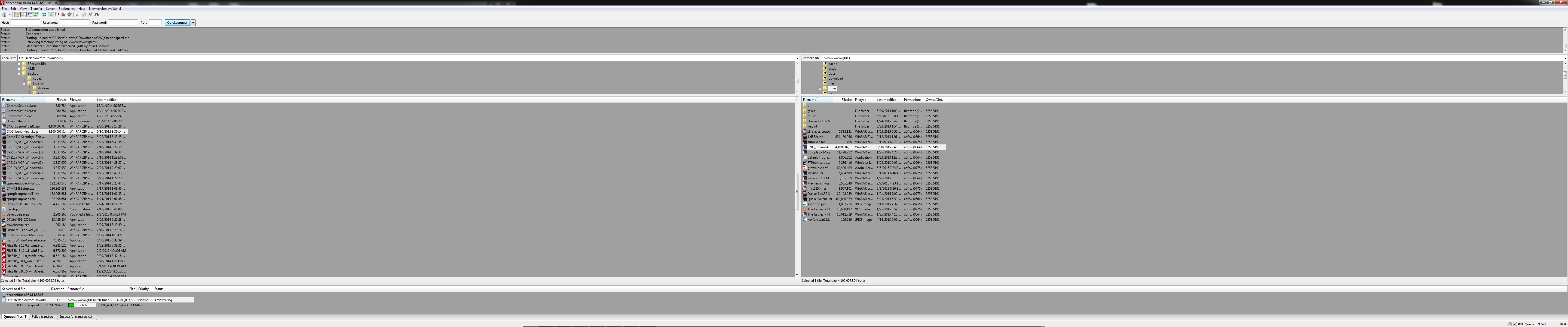Focus the Host input field
Image resolution: width=1568 pixels, height=327 pixels.
tap(26, 23)
